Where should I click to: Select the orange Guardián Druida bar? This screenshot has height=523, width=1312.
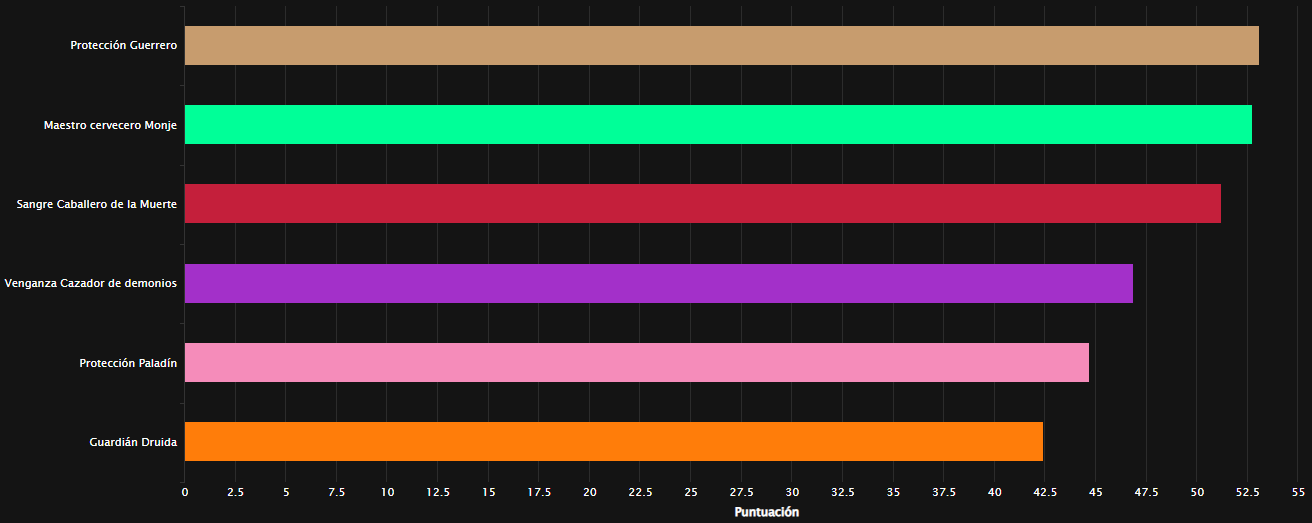coord(613,442)
